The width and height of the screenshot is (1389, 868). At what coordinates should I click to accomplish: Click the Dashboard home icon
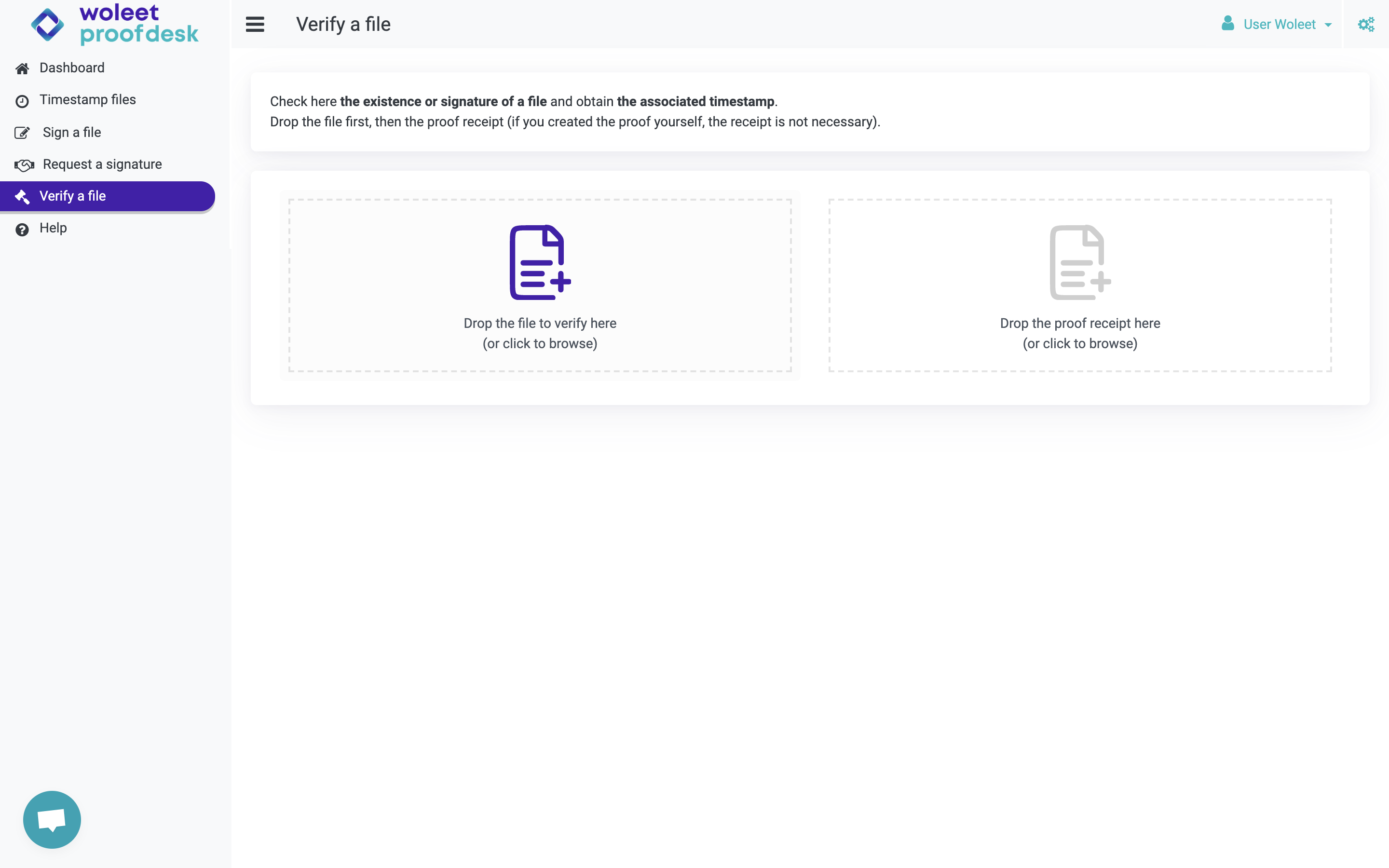(22, 68)
